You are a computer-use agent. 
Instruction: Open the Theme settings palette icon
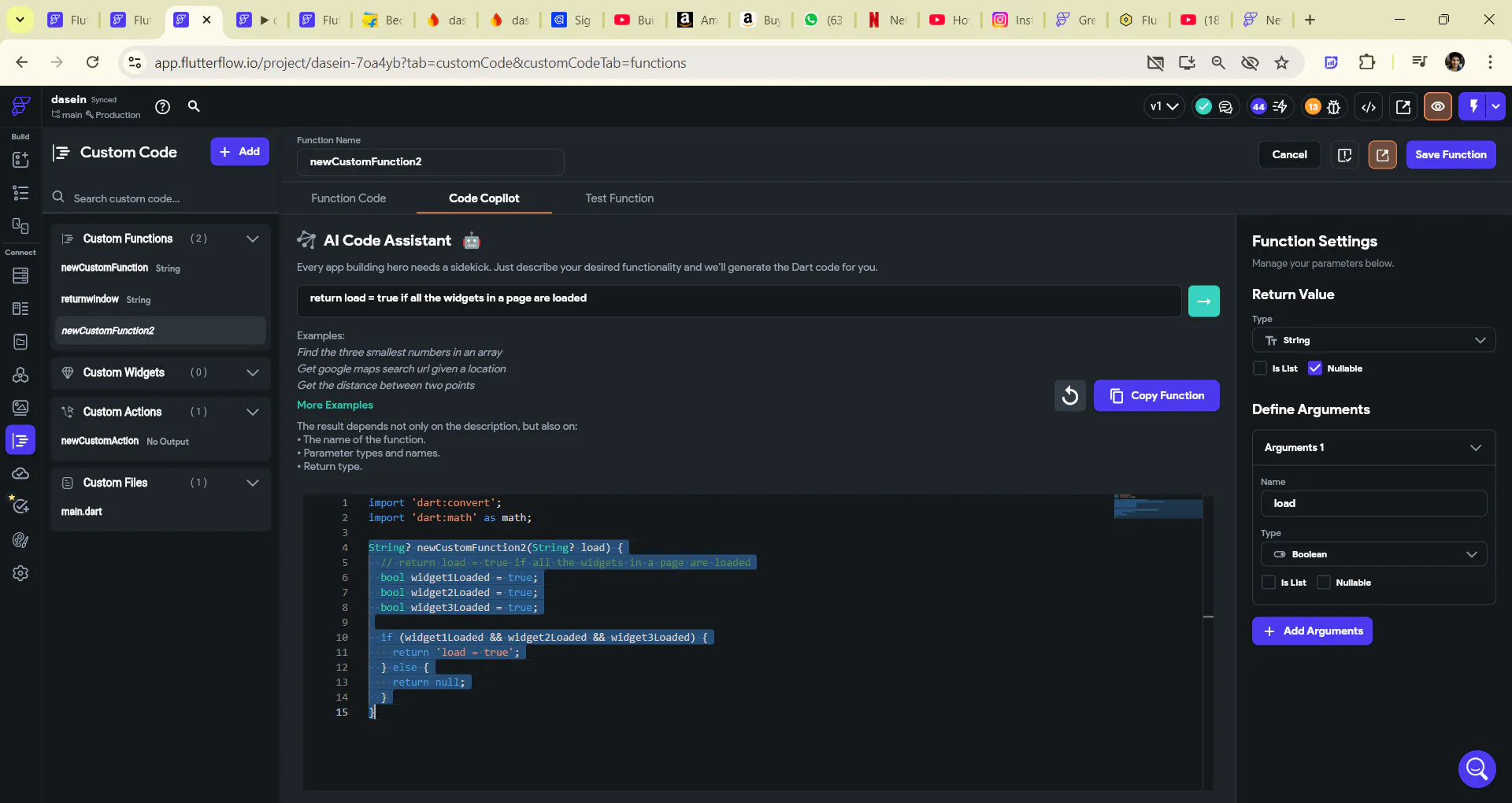20,540
